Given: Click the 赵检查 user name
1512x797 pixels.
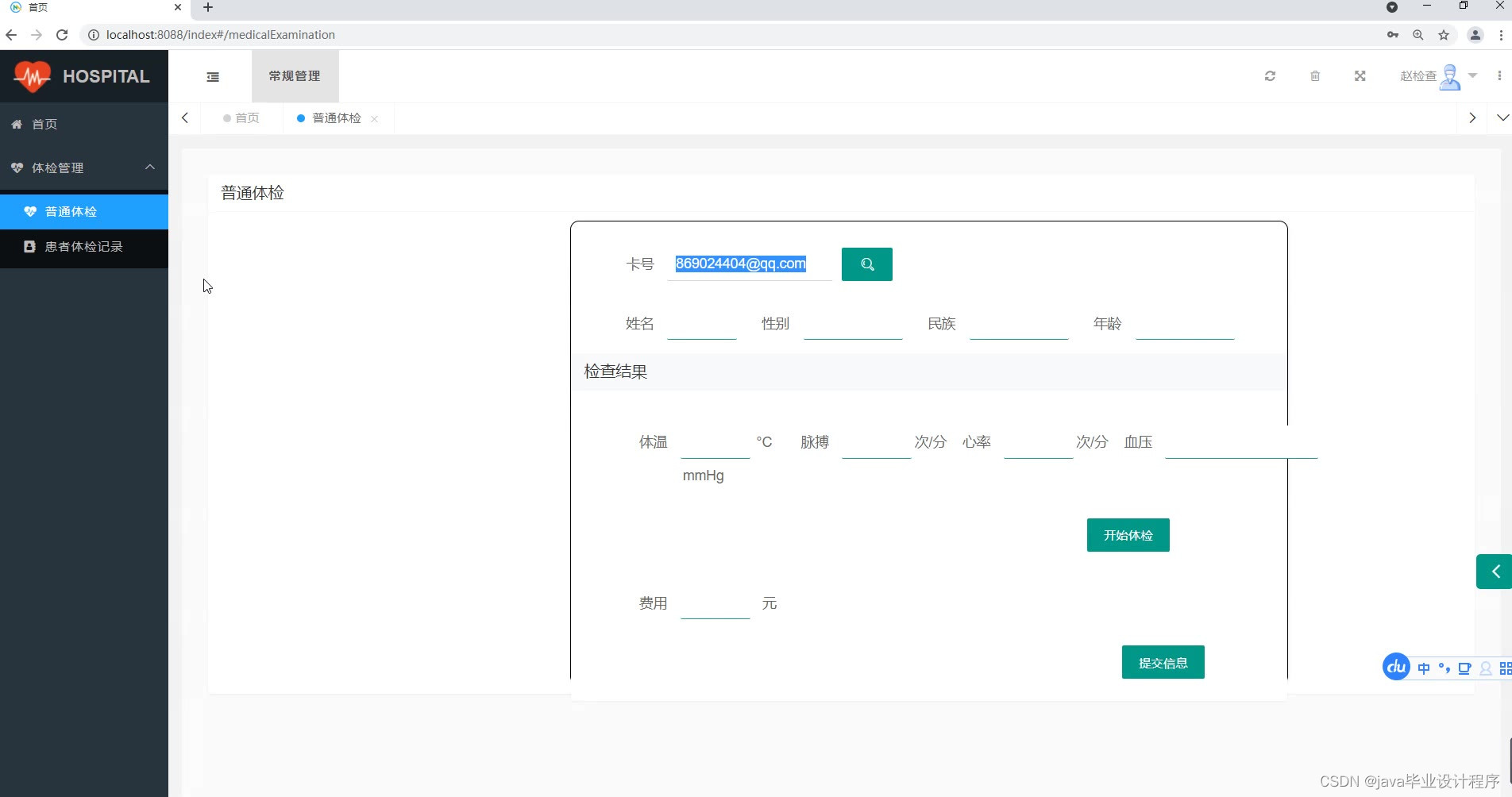Looking at the screenshot, I should point(1418,76).
